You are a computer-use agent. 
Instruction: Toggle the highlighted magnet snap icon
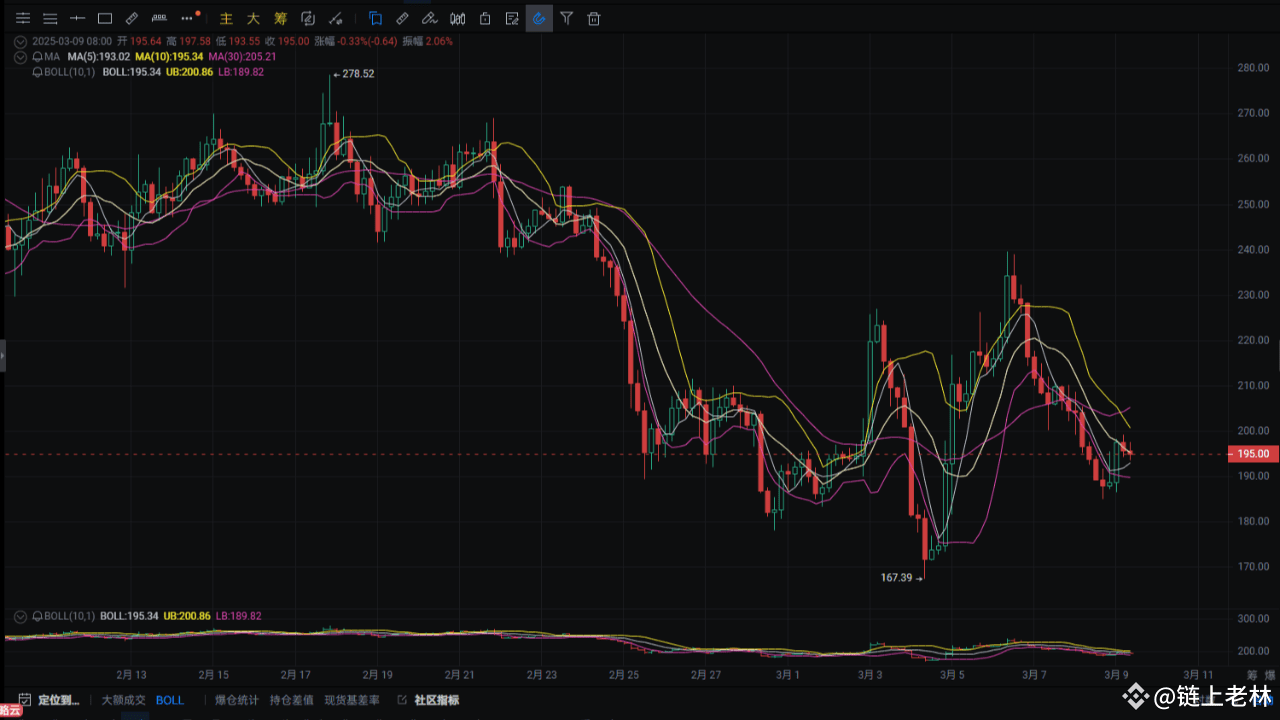(539, 18)
